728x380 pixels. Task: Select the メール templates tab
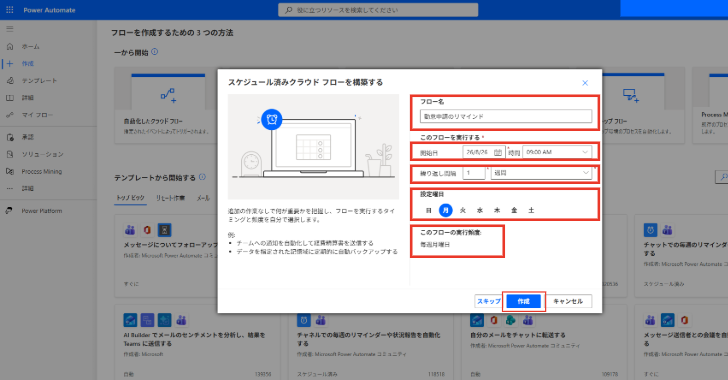(x=203, y=198)
